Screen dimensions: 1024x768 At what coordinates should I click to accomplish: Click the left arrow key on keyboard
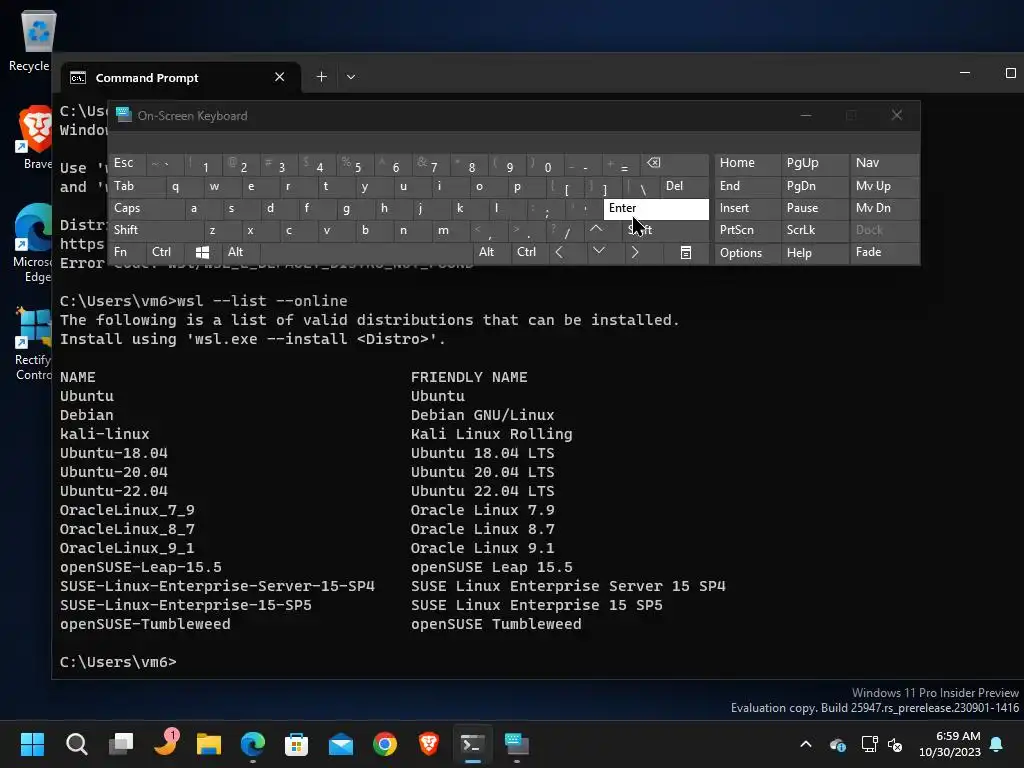[559, 252]
